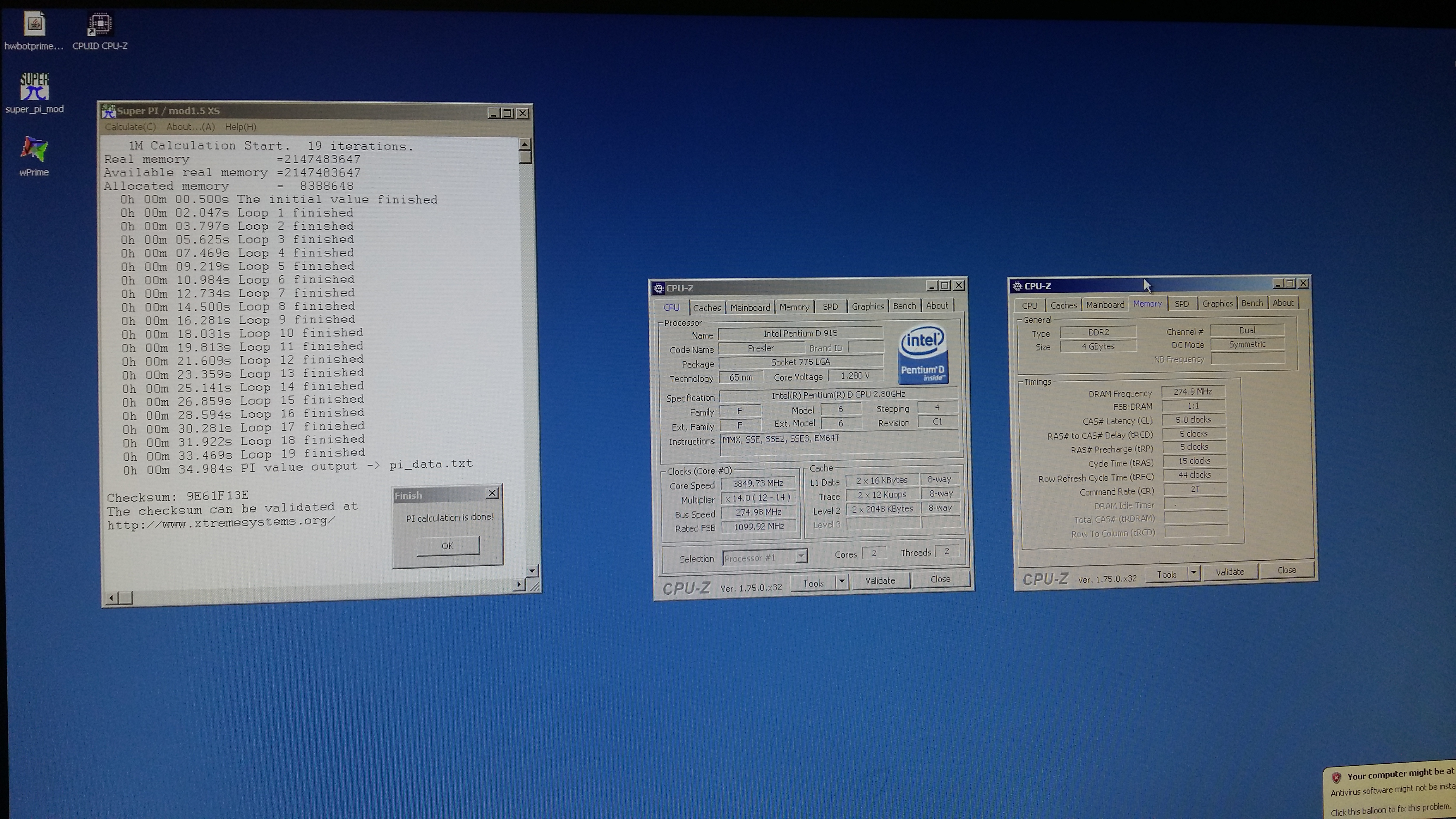This screenshot has height=819, width=1456.
Task: Click the Checksum: 9E61F13E line
Action: (177, 497)
